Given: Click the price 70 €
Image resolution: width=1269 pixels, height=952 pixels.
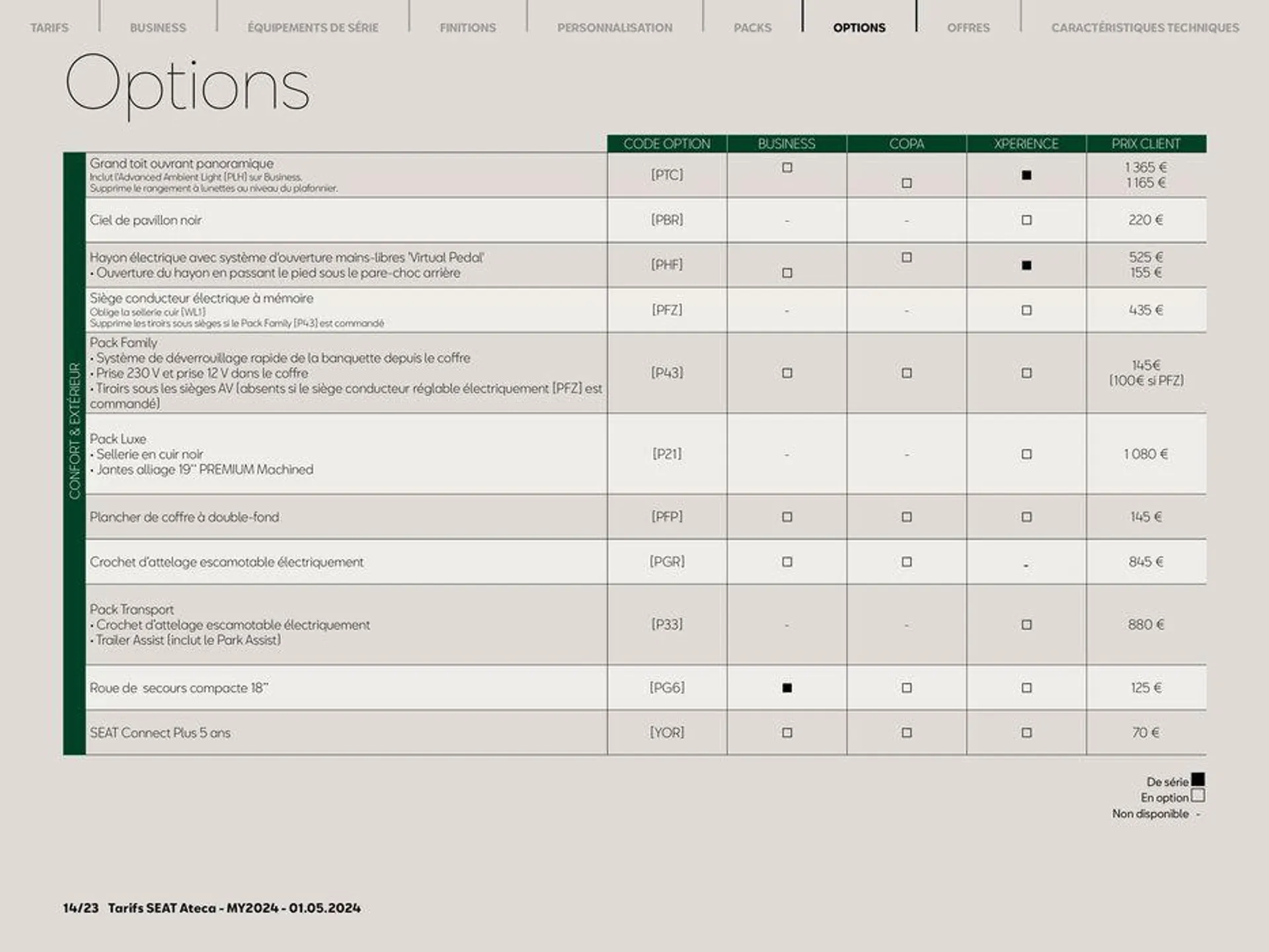Looking at the screenshot, I should [x=1146, y=733].
